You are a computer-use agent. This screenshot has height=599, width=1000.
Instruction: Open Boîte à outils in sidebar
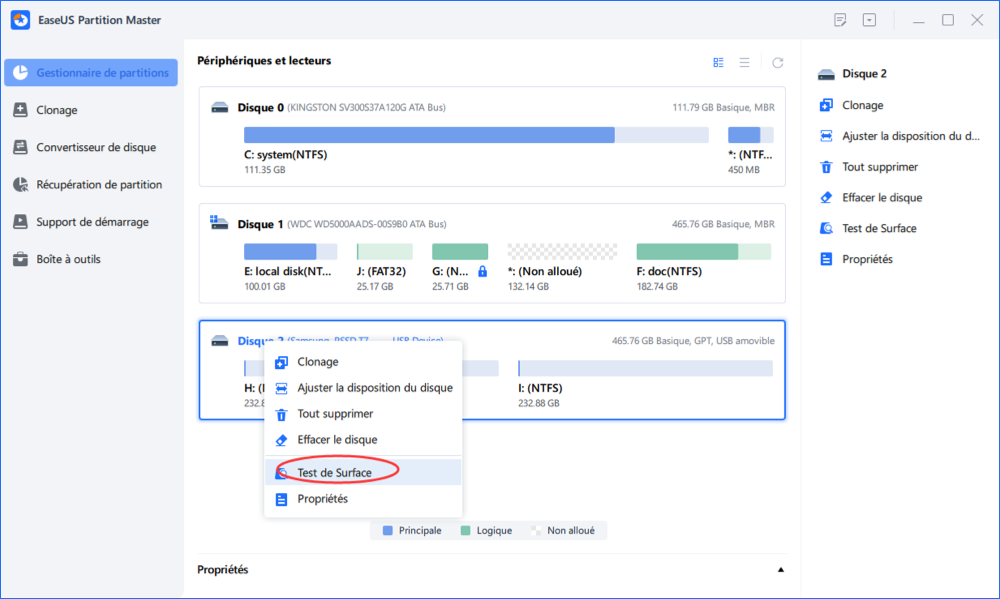tap(68, 259)
